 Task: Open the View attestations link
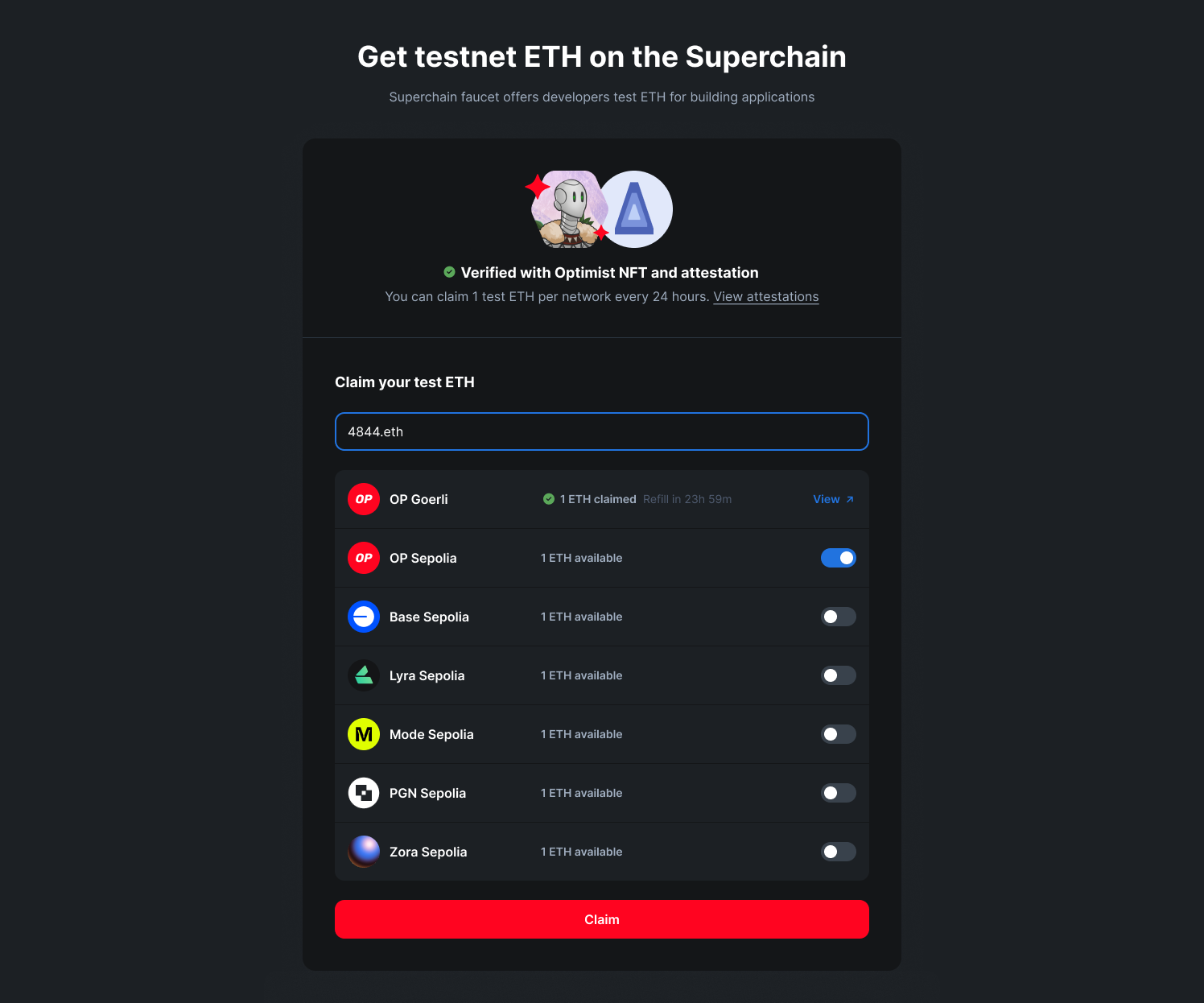pyautogui.click(x=766, y=297)
